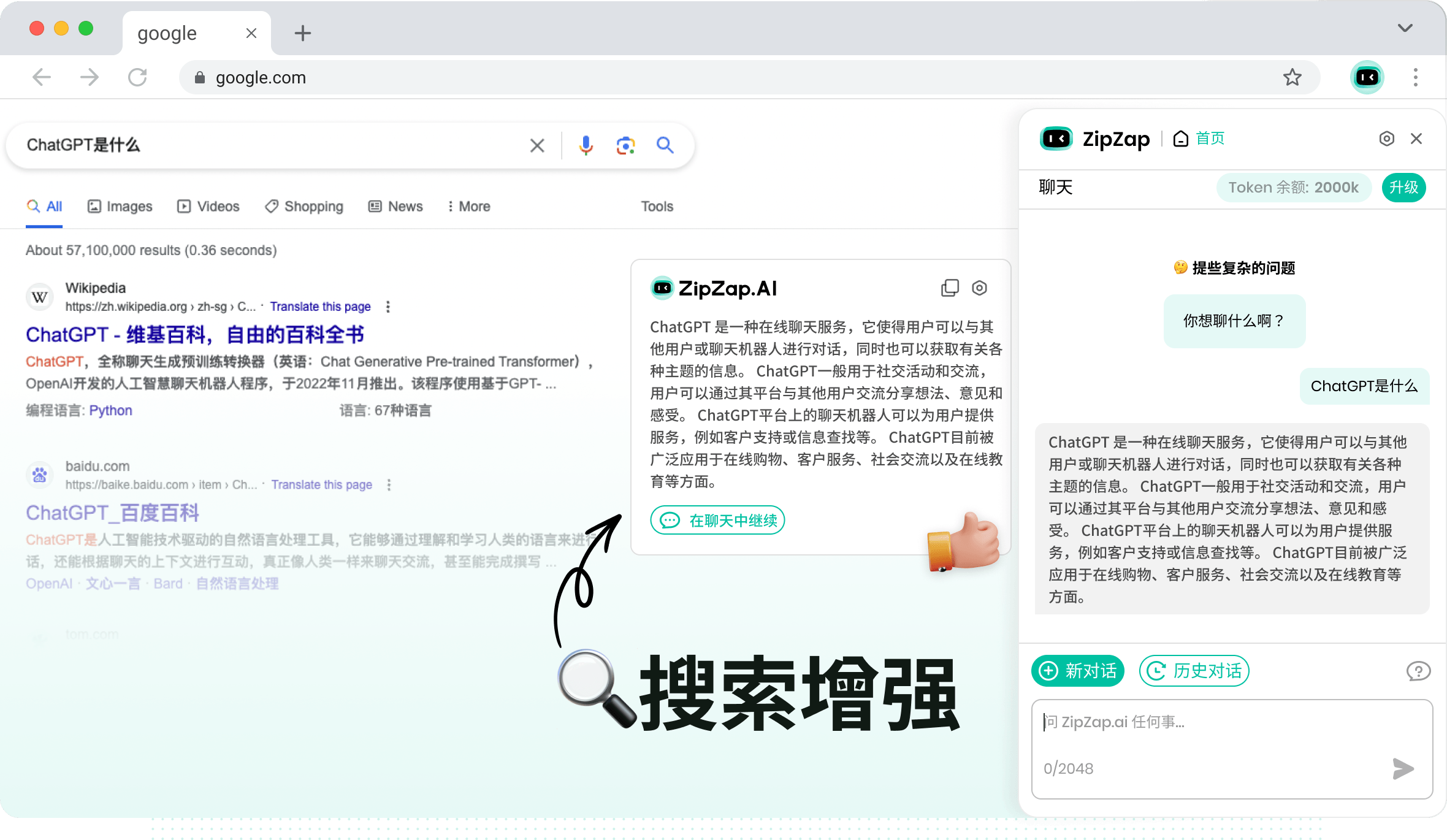Start voice search with microphone icon

point(586,145)
